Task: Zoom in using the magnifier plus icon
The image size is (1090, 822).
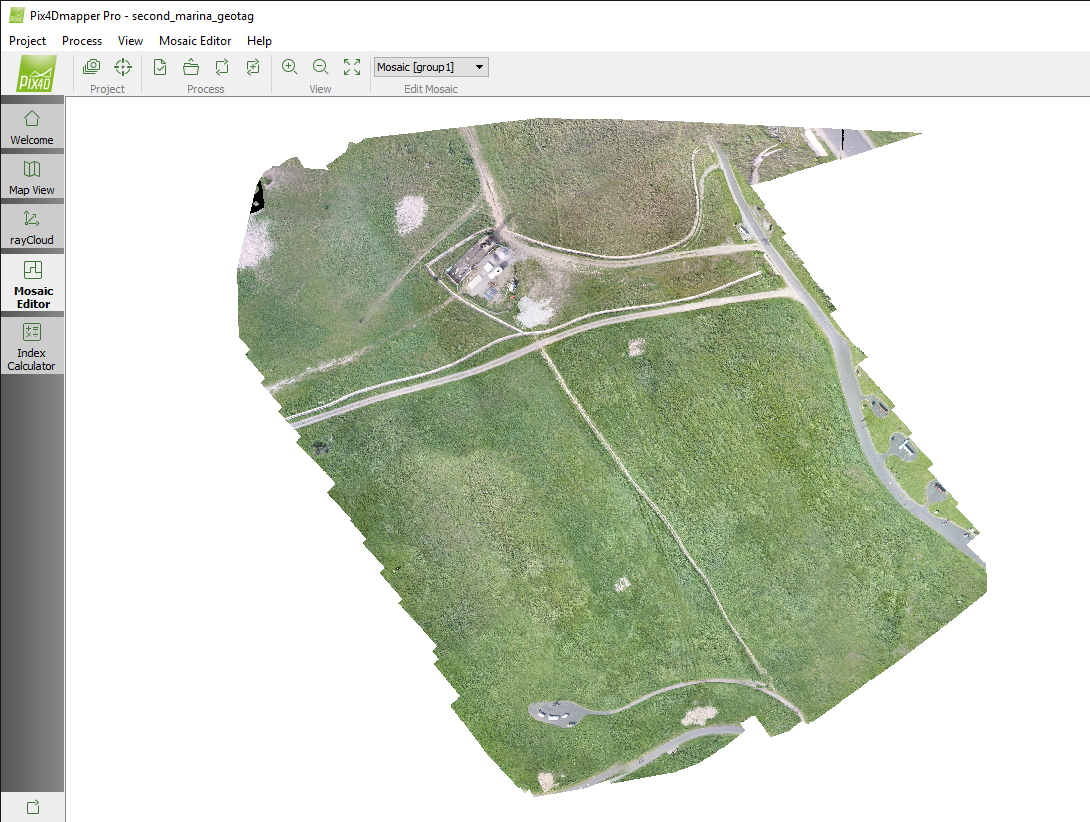Action: (x=290, y=67)
